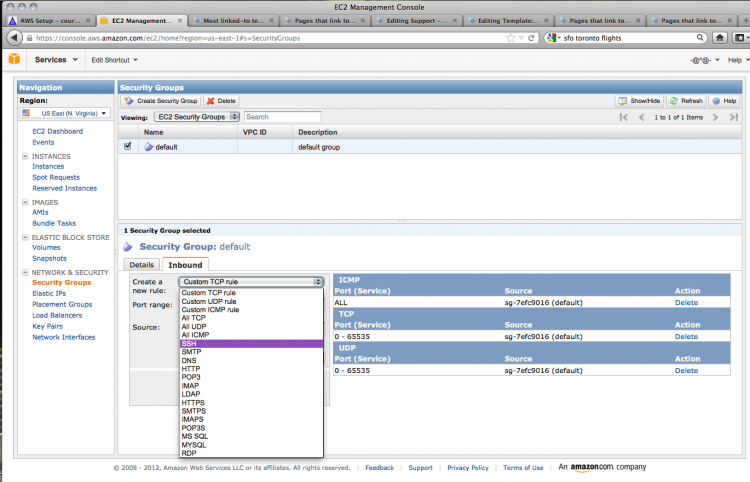Open Elastic IPs link
The image size is (750, 482).
tap(49, 294)
